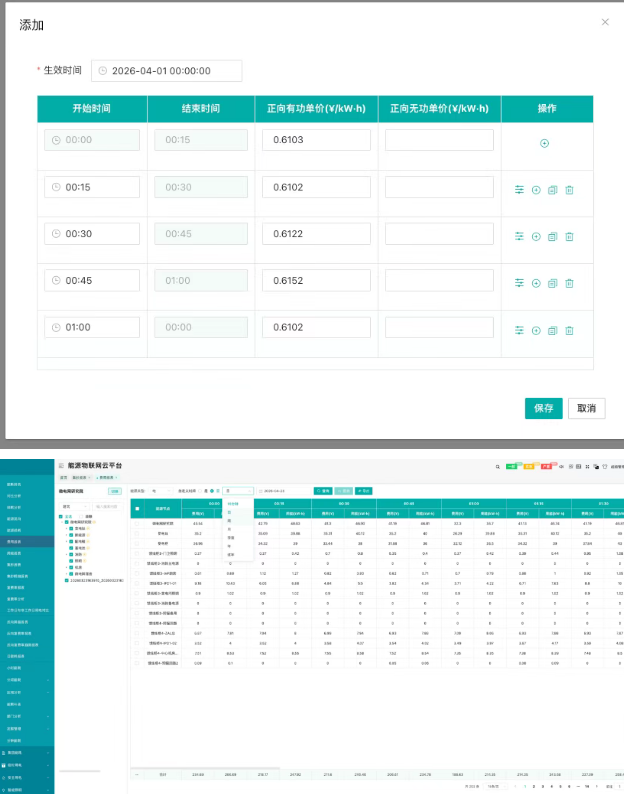Copy the 01:00 period row
This screenshot has height=794, width=624.
[553, 331]
